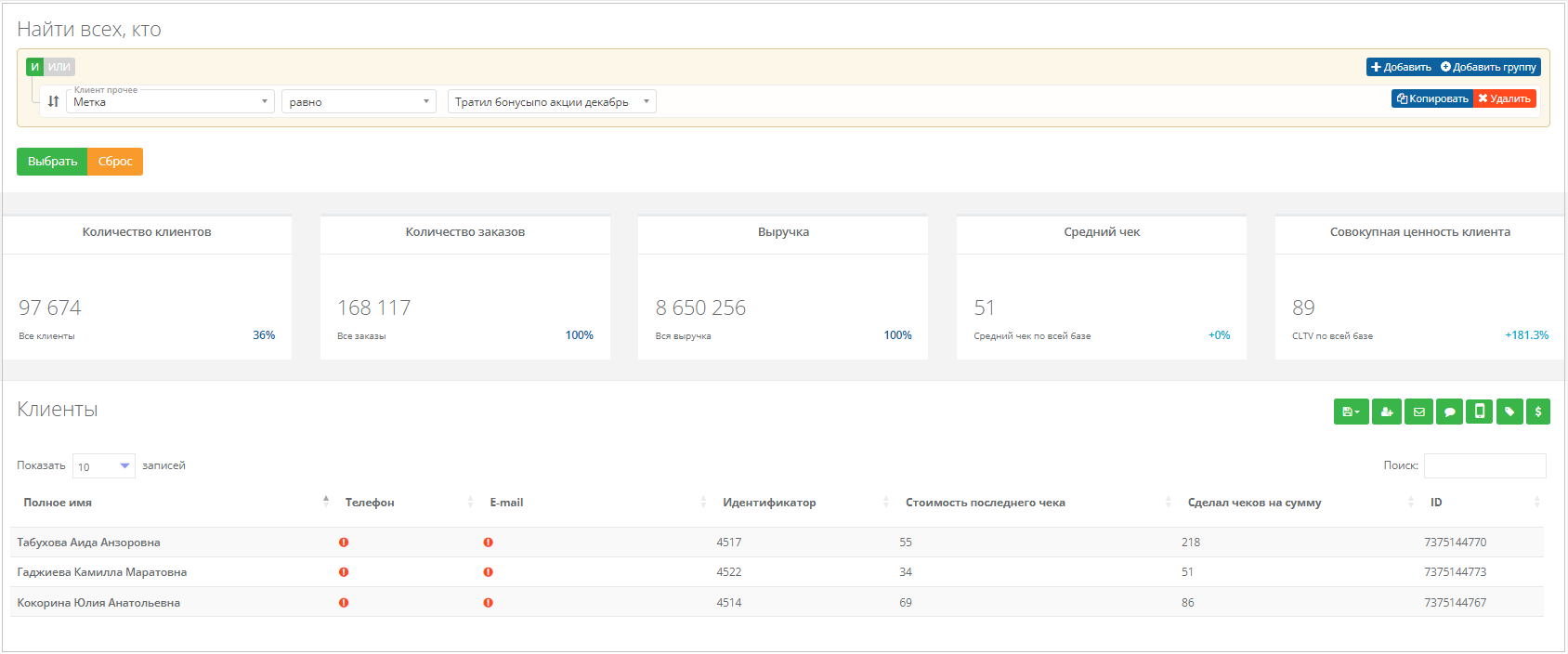Sort by Сделал чеков на сумму column

1300,503
